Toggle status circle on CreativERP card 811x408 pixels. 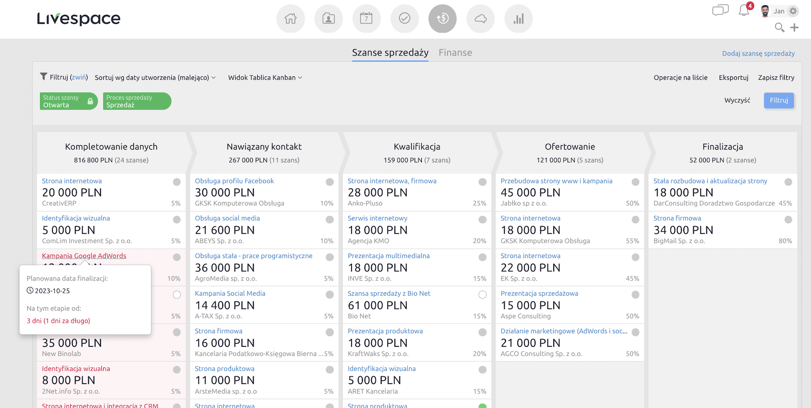[176, 182]
